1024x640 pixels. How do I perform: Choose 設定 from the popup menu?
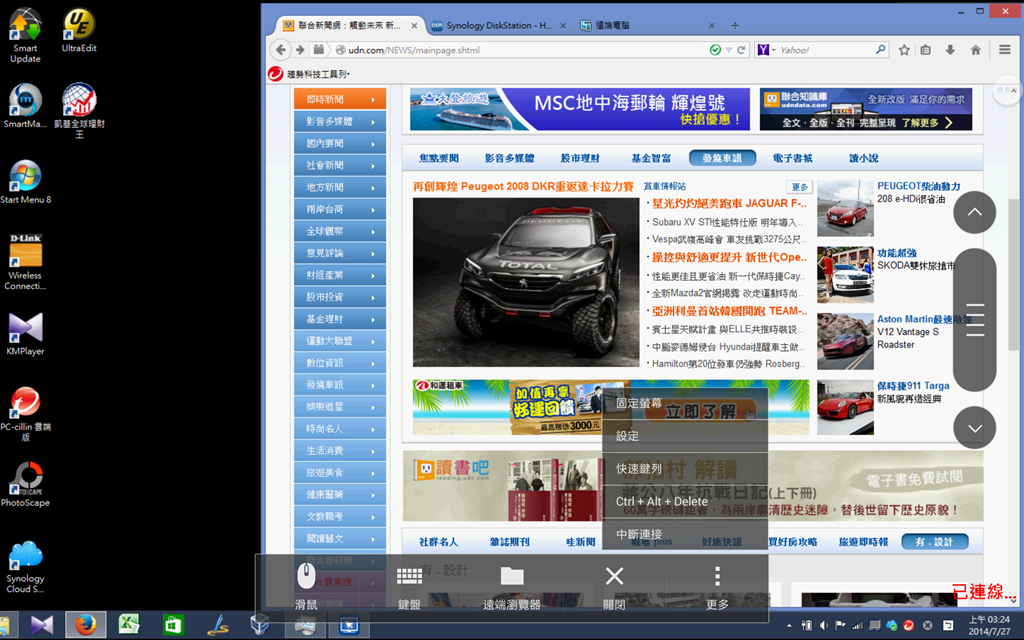685,436
